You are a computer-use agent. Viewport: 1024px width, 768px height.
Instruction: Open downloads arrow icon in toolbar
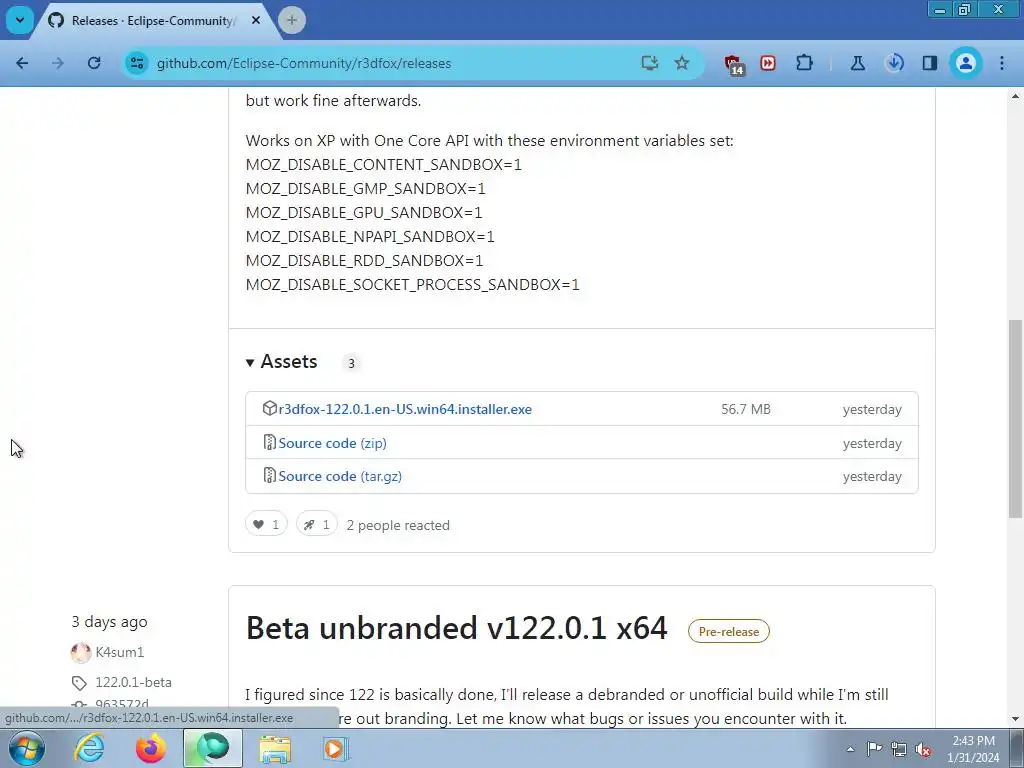click(894, 63)
